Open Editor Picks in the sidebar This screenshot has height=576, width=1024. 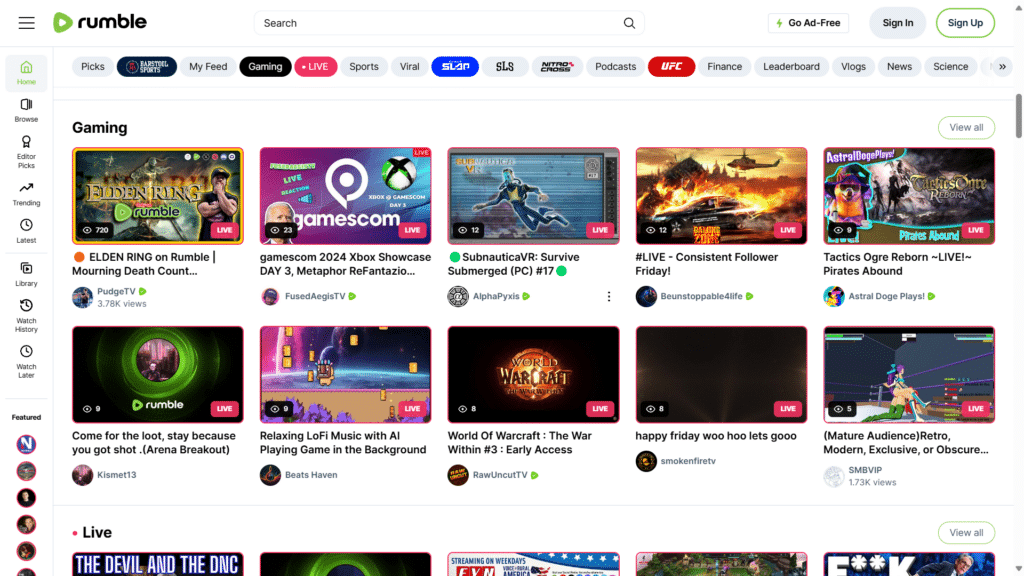click(26, 152)
